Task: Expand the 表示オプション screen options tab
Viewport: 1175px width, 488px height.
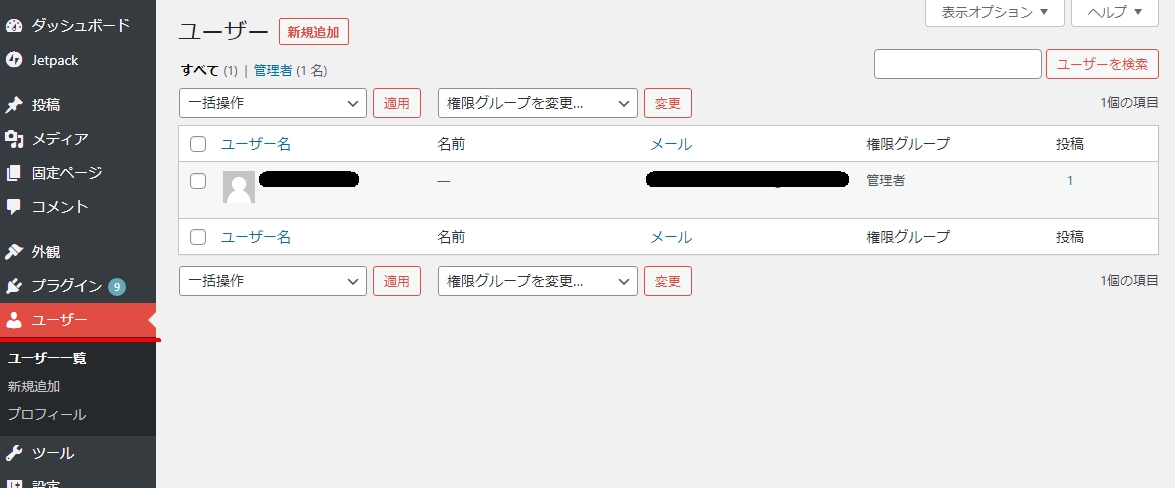Action: pyautogui.click(x=994, y=13)
